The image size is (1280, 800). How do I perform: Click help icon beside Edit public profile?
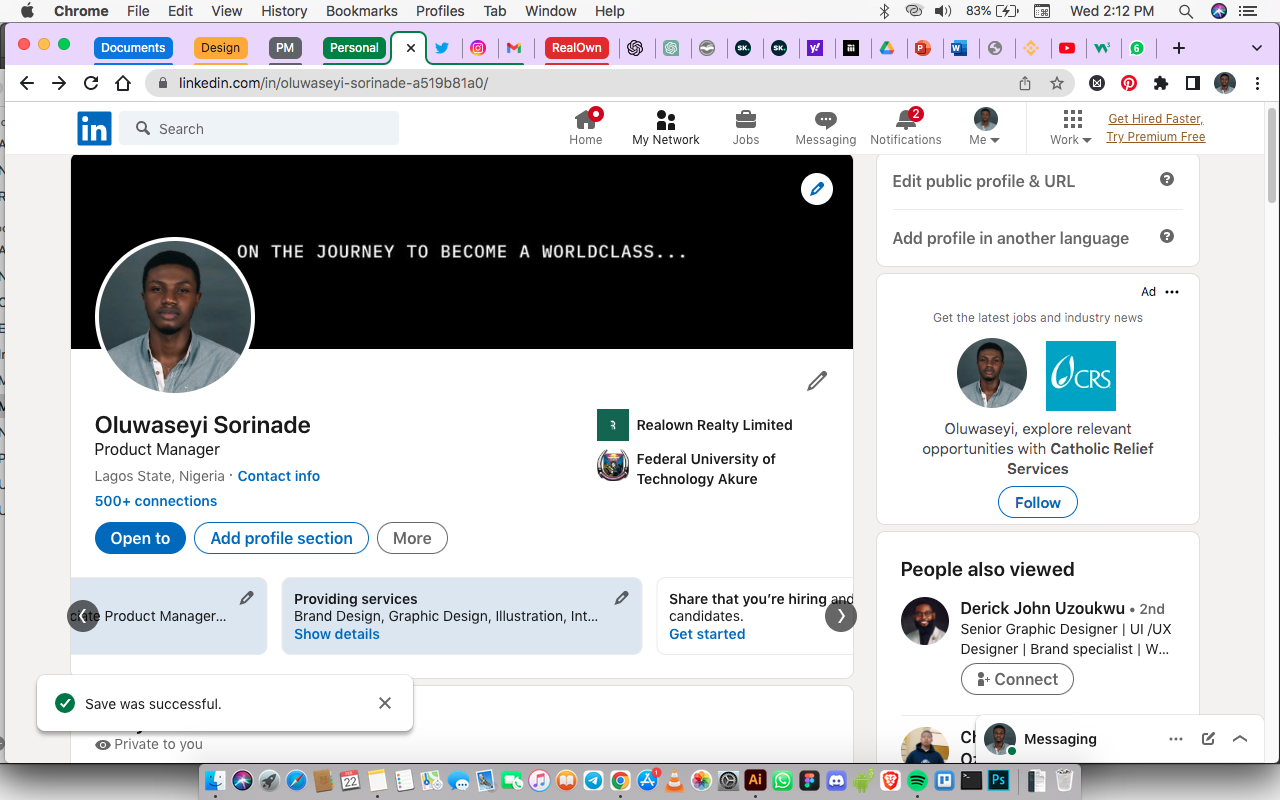point(1166,180)
